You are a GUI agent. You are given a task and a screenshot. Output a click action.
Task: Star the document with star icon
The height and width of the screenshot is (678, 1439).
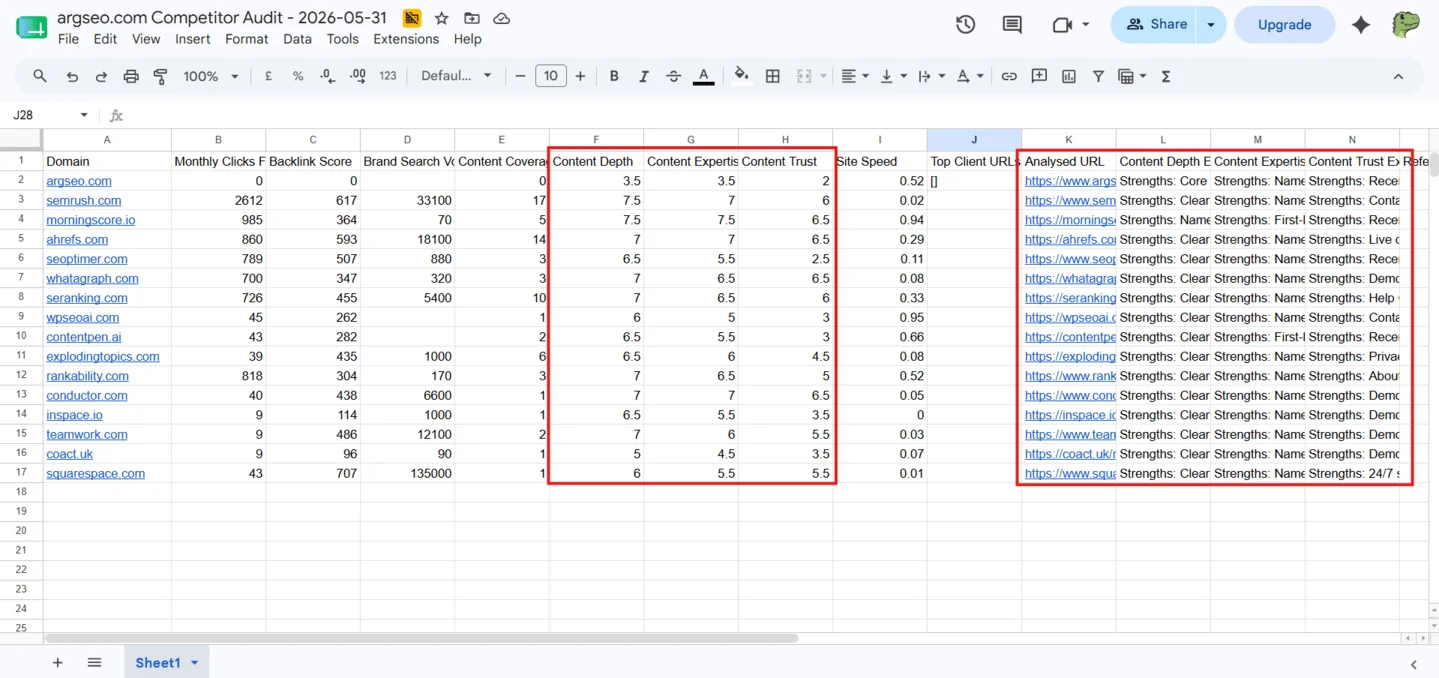click(441, 18)
